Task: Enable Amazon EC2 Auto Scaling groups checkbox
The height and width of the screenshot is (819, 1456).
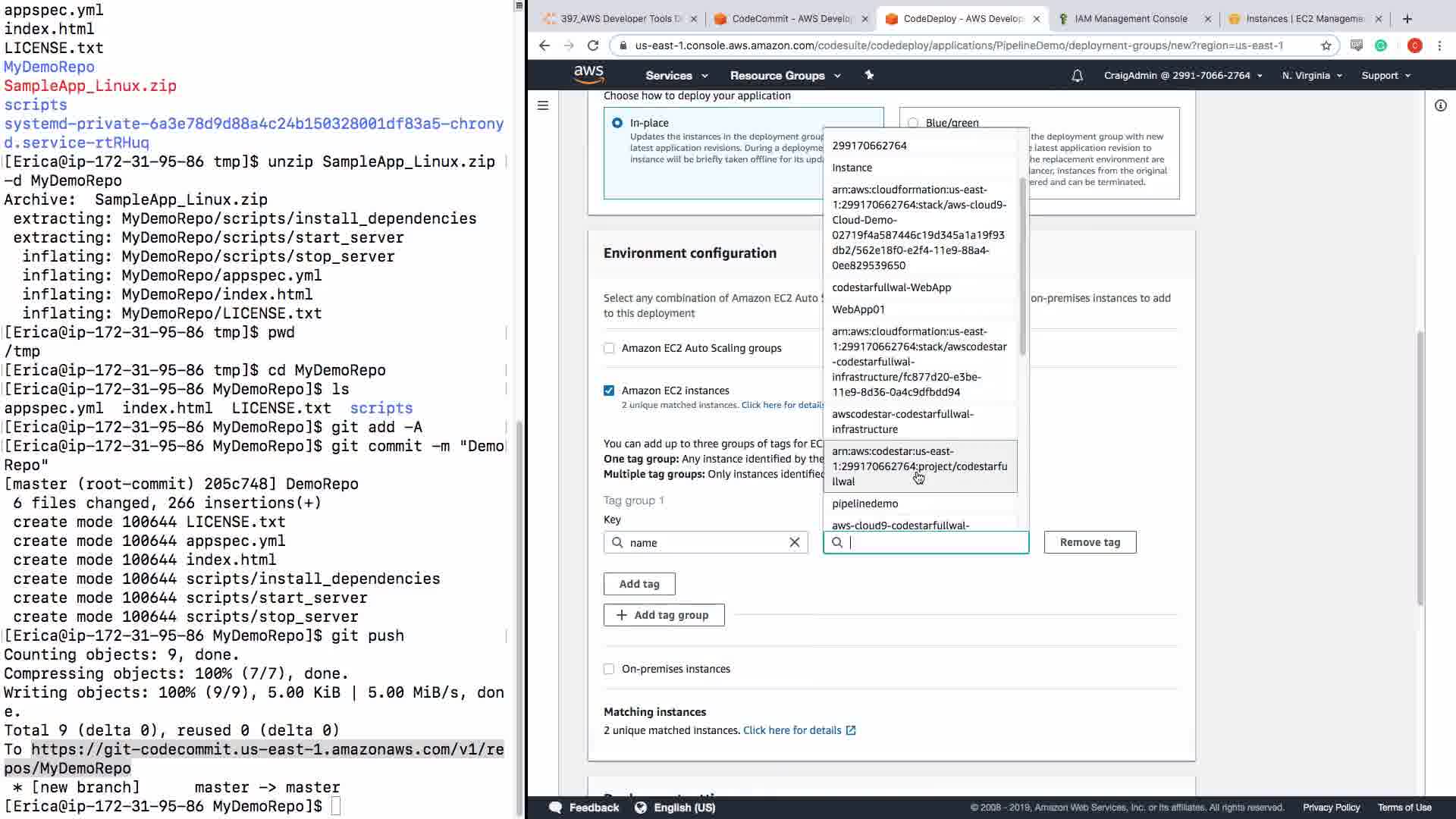Action: (x=609, y=348)
